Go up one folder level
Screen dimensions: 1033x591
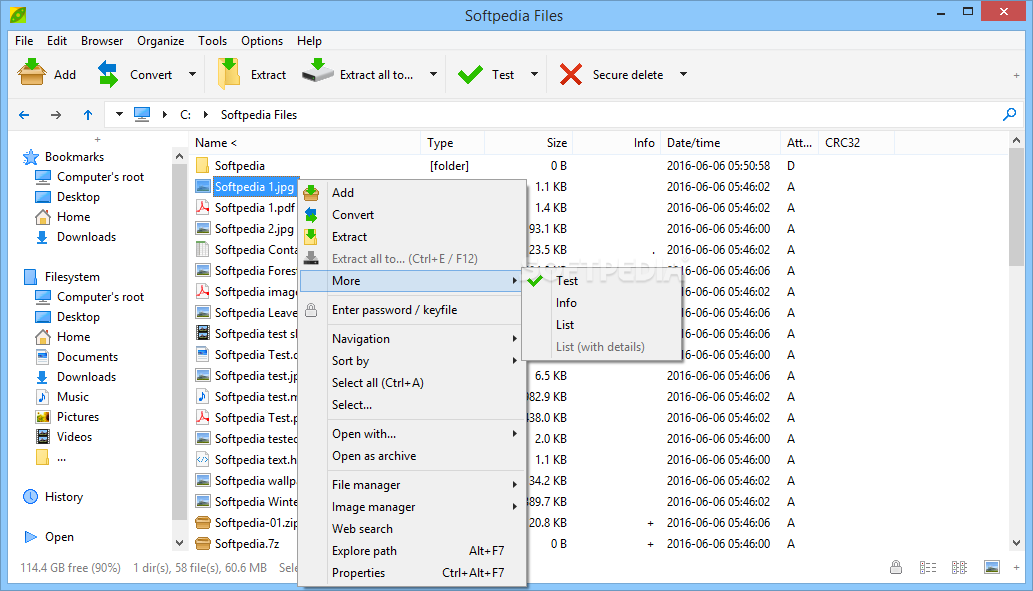pyautogui.click(x=88, y=115)
